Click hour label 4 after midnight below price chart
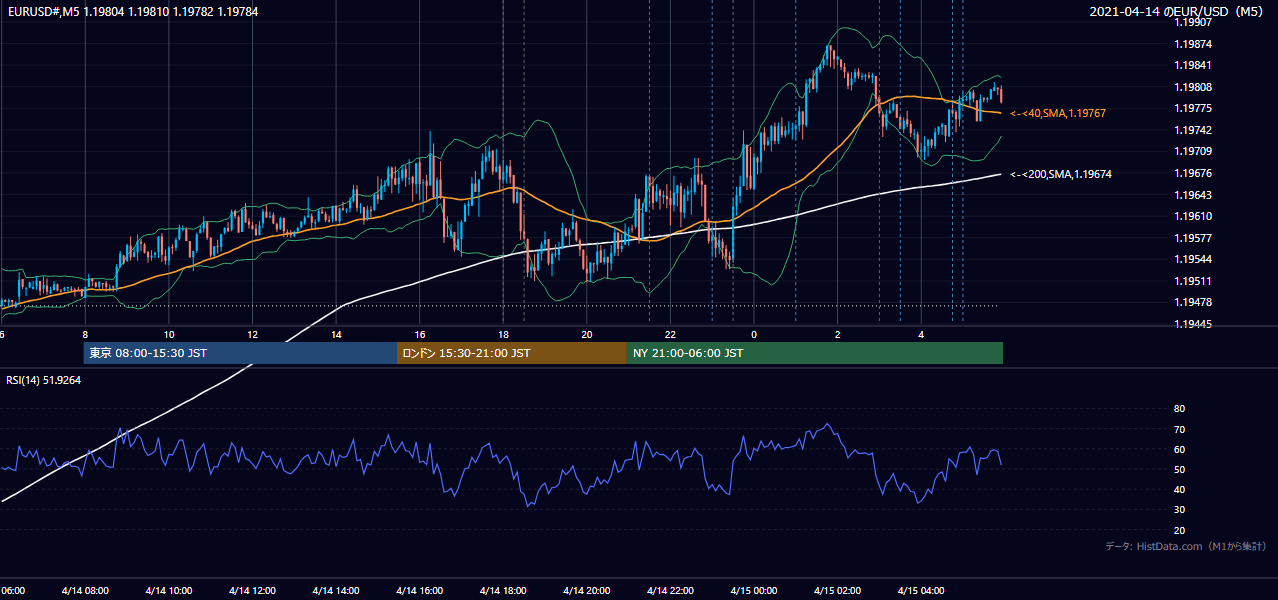The image size is (1278, 600). pyautogui.click(x=921, y=334)
